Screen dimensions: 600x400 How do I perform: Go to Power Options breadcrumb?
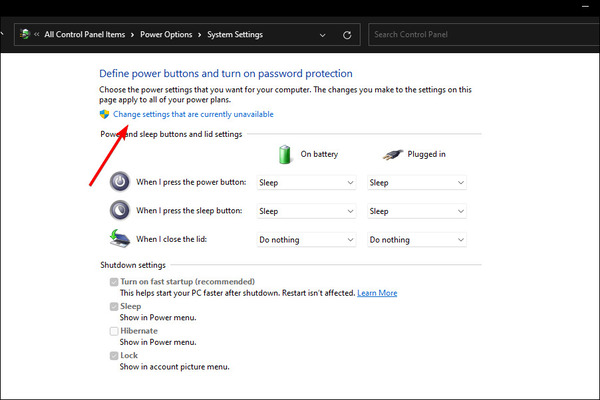166,34
